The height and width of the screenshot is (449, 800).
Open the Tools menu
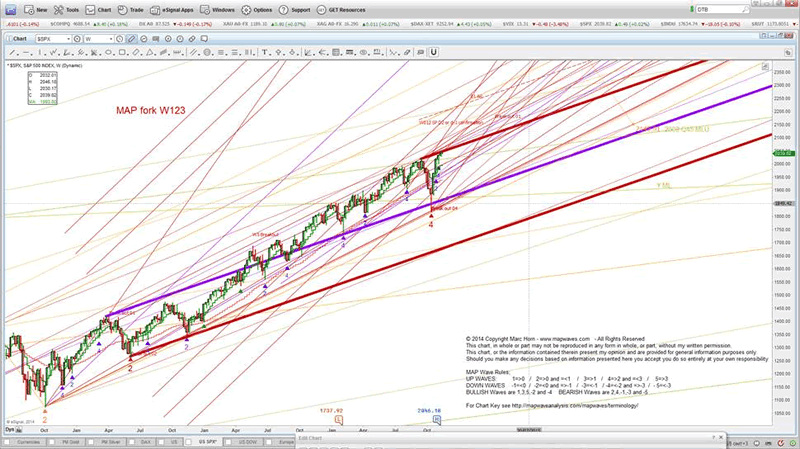click(66, 10)
